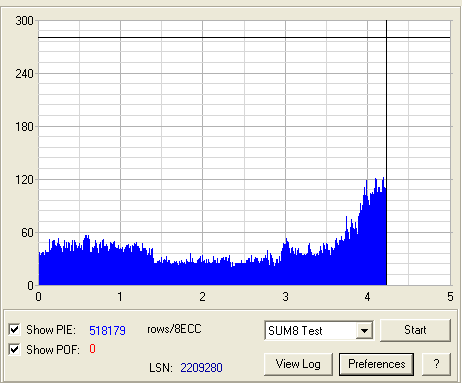
Task: Click the PIE count value 518179
Action: (107, 330)
